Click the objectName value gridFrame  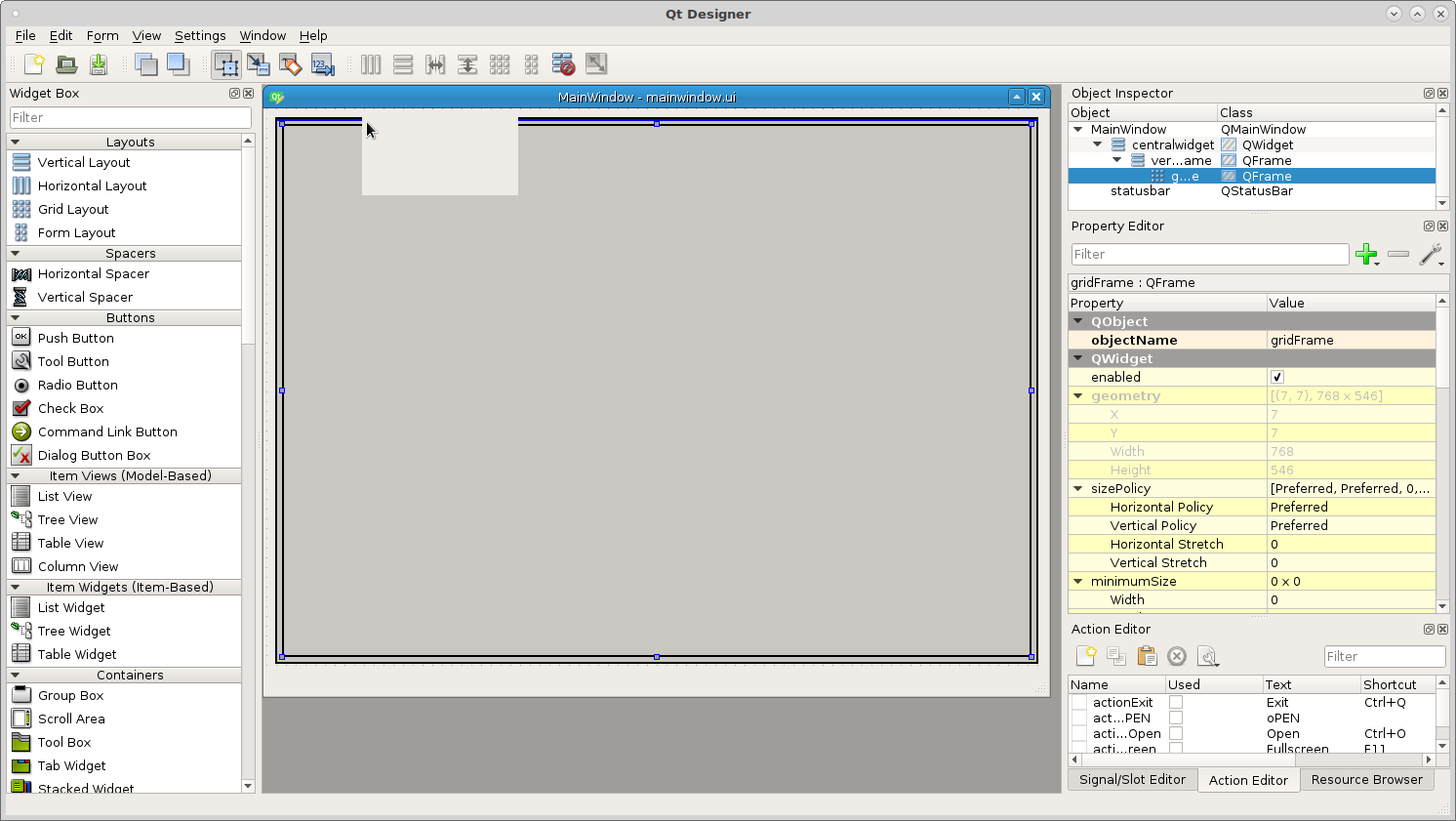1351,340
